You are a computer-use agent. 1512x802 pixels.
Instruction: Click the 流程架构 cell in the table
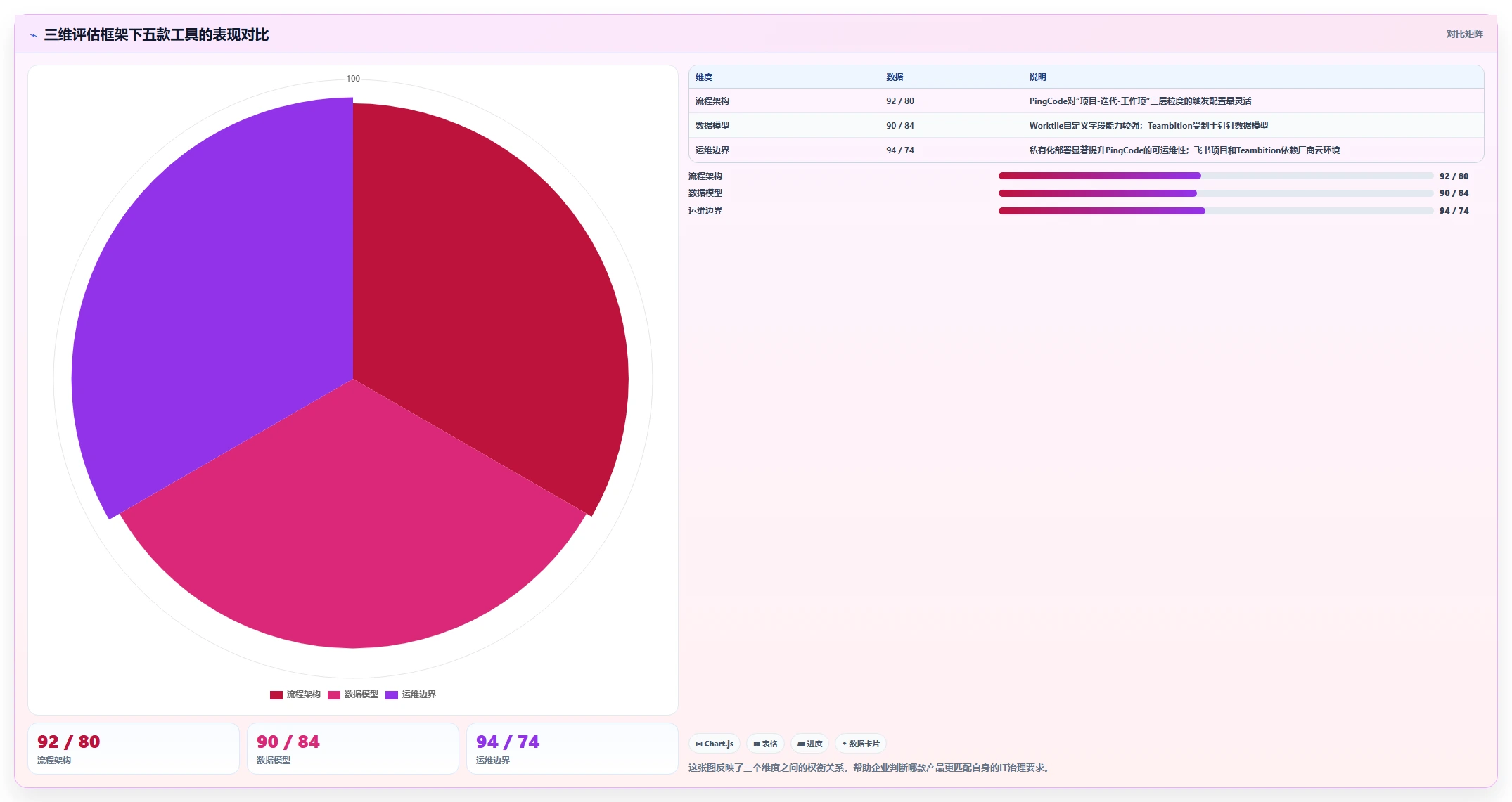pyautogui.click(x=712, y=101)
